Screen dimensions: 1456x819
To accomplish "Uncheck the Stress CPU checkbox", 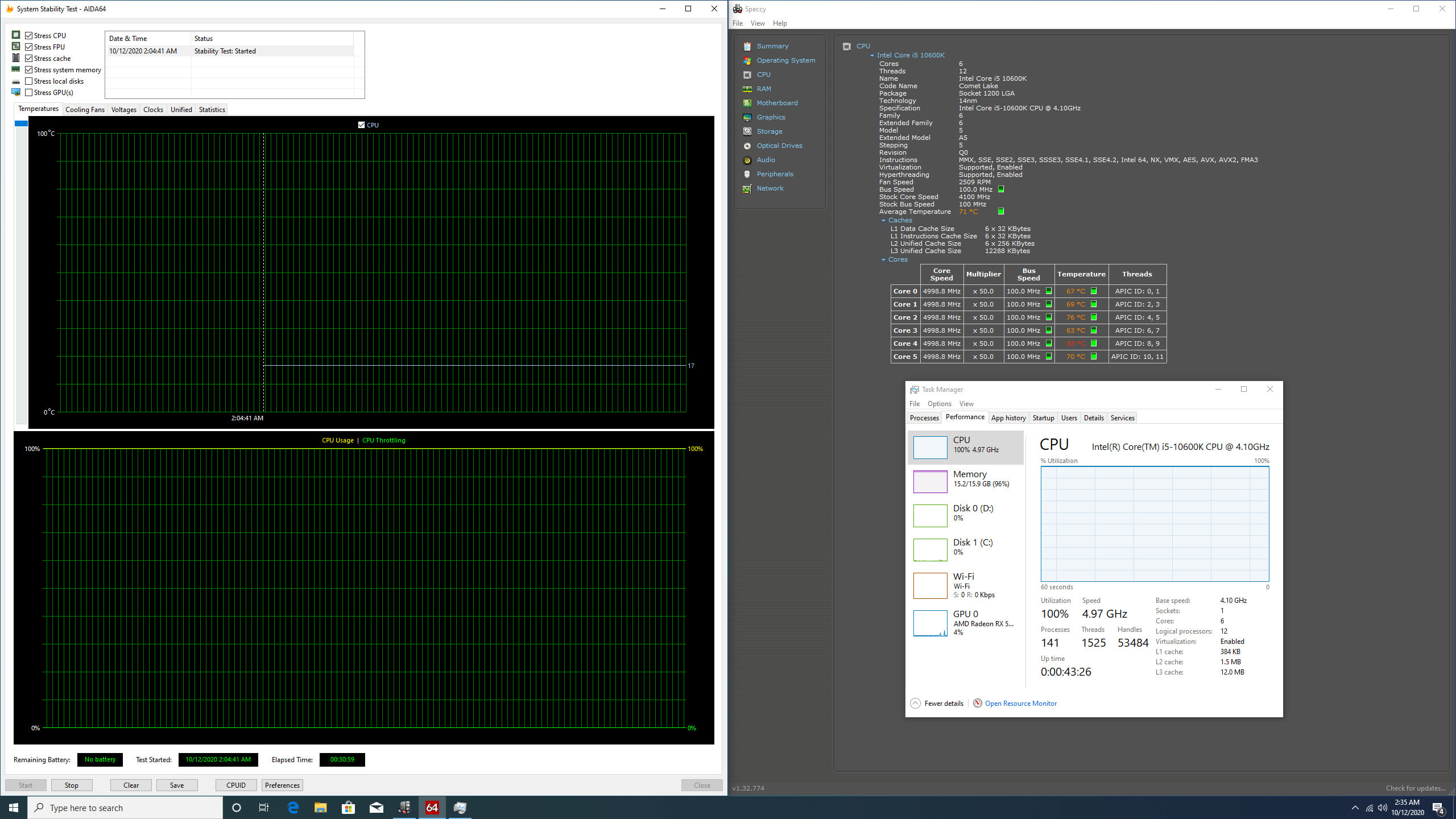I will pos(29,35).
